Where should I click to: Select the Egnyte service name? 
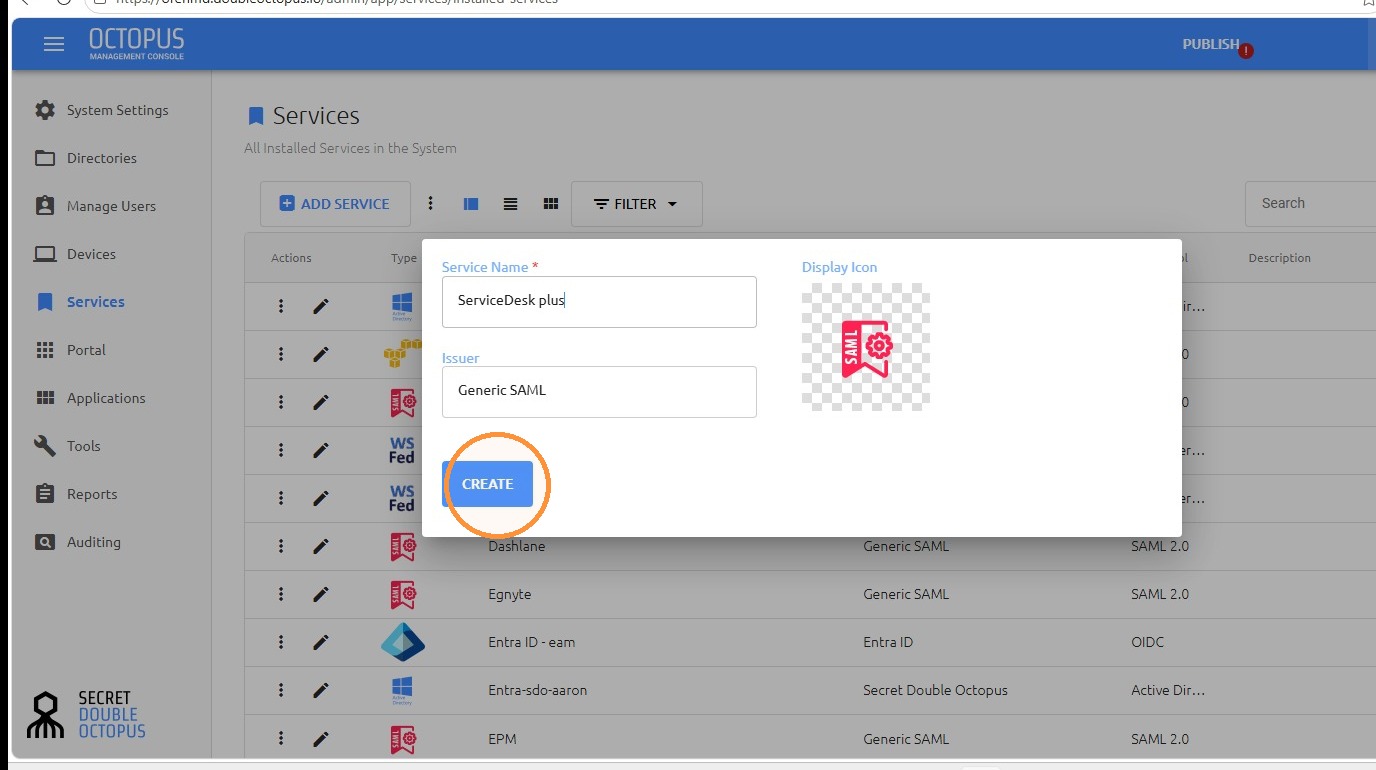509,594
